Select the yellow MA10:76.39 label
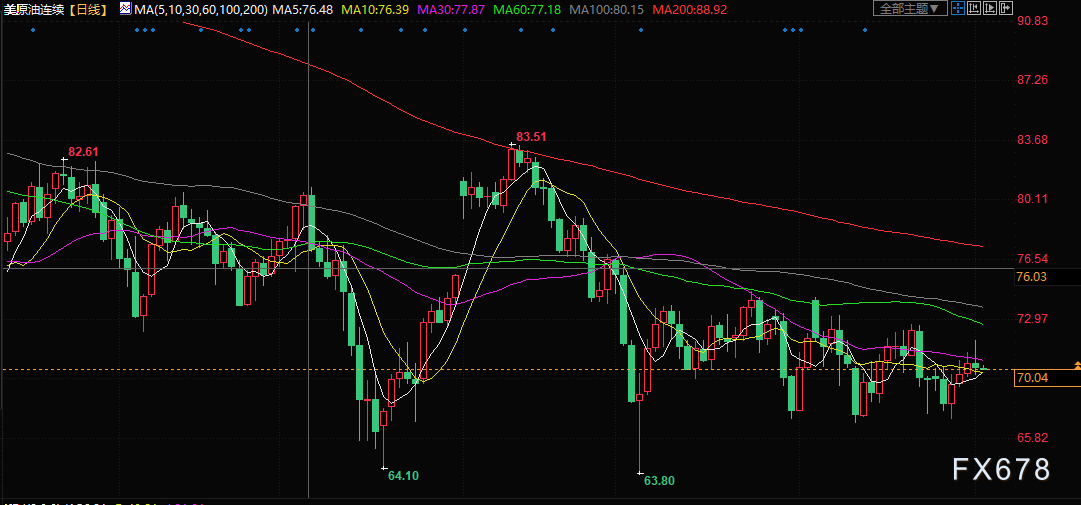Image resolution: width=1081 pixels, height=505 pixels. point(375,9)
